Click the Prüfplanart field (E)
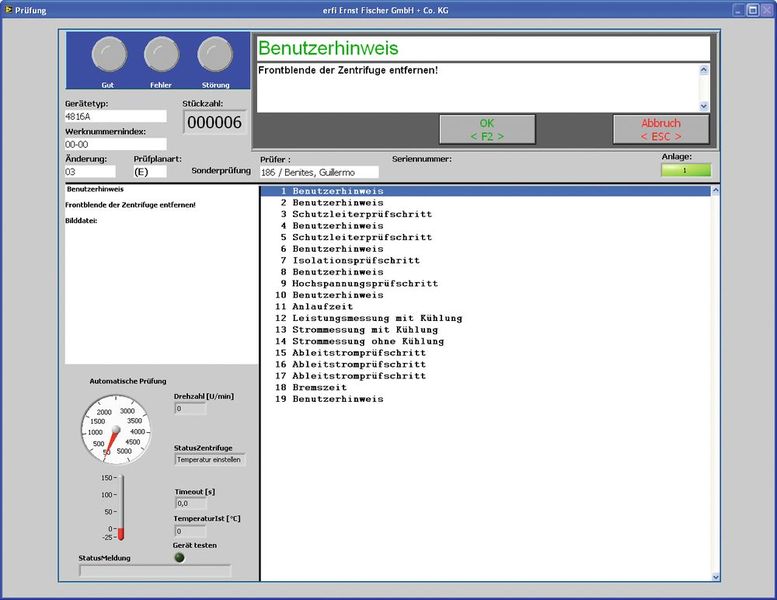The image size is (777, 600). [150, 171]
